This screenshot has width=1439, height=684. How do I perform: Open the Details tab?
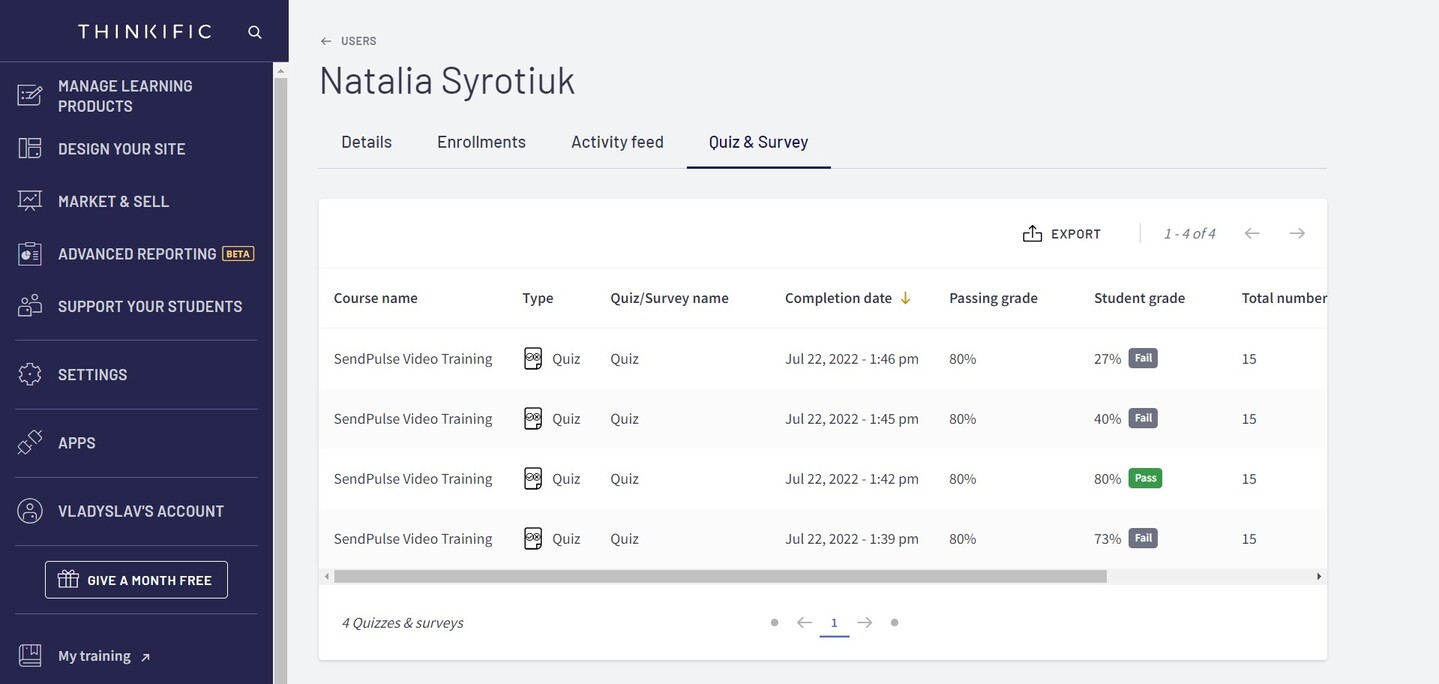[366, 142]
